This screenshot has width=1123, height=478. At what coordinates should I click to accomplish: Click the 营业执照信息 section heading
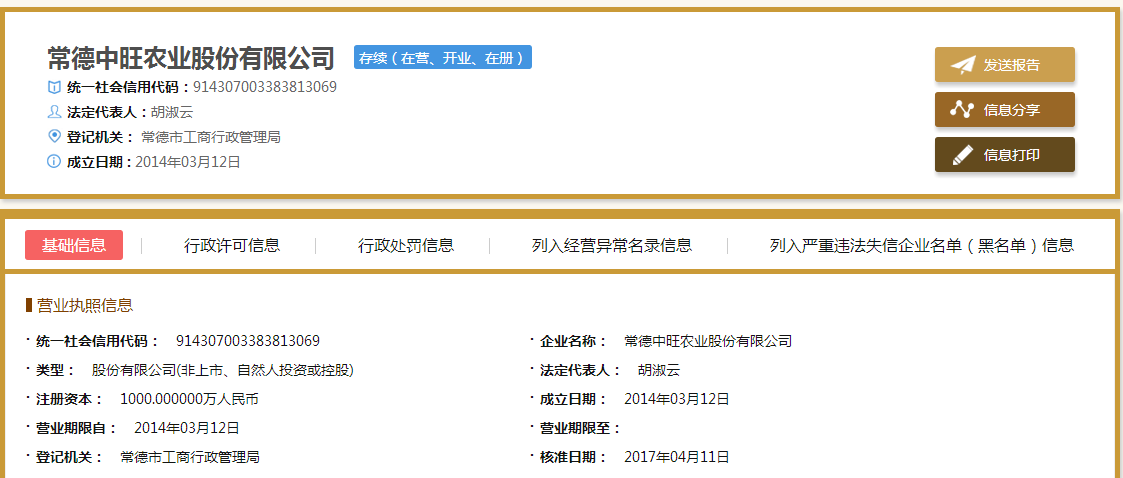(x=84, y=305)
